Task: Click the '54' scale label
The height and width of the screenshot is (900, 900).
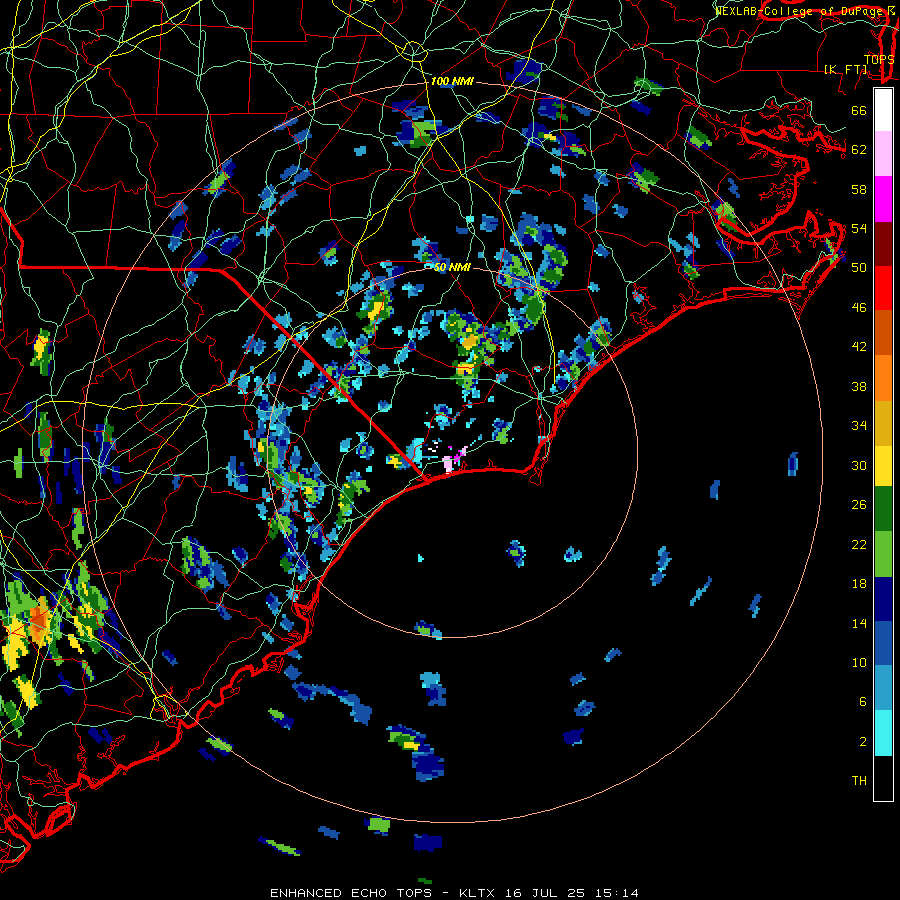Action: click(x=859, y=228)
